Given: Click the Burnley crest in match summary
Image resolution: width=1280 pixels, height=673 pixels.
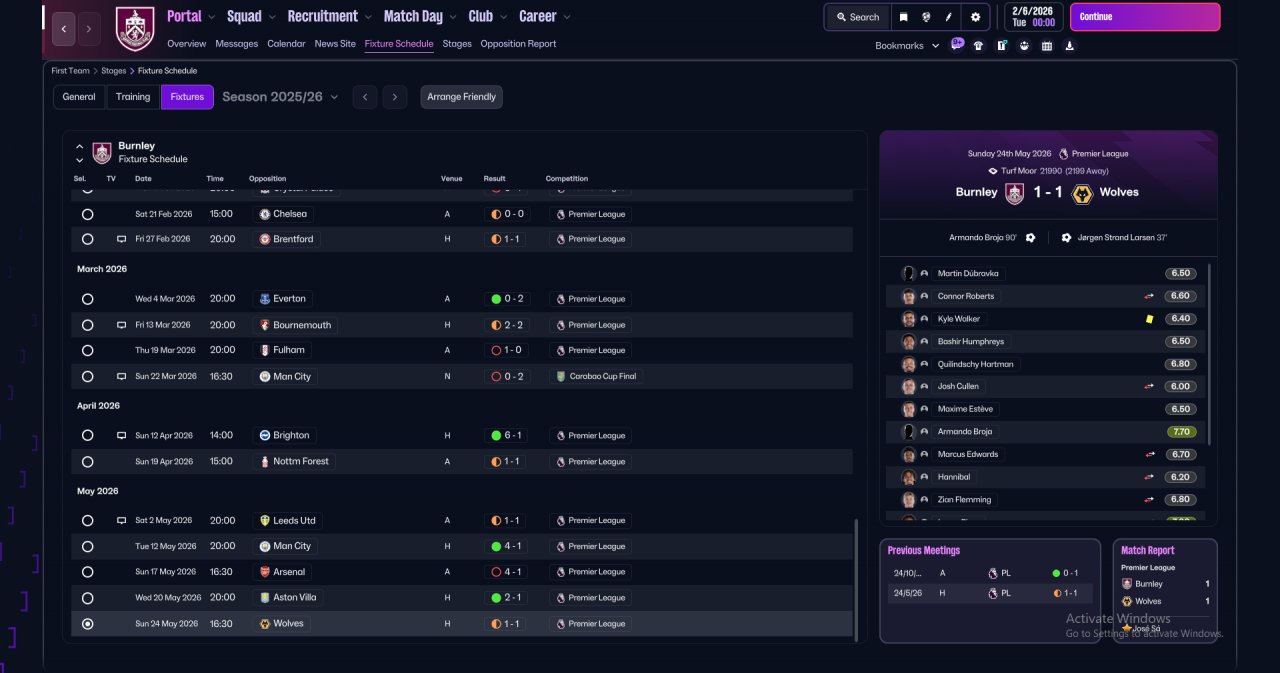Looking at the screenshot, I should pyautogui.click(x=1015, y=193).
